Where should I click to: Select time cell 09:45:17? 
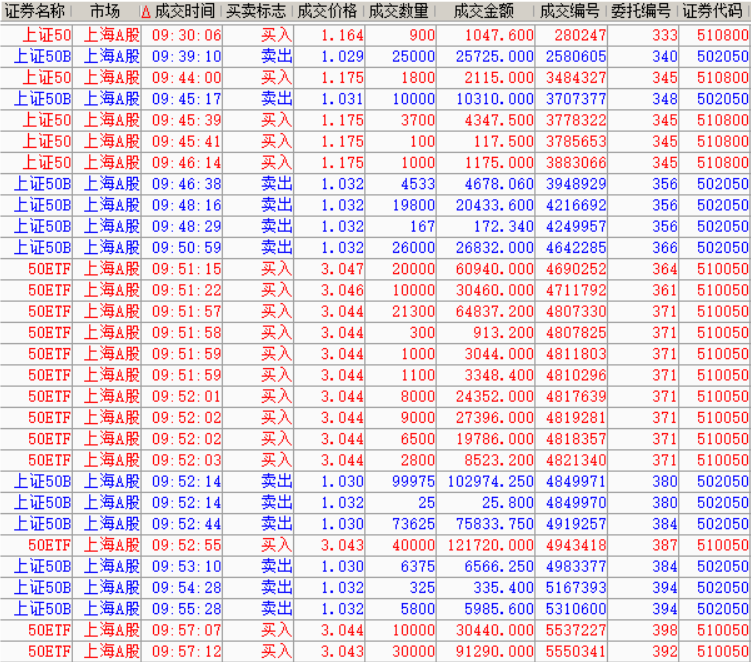[x=186, y=99]
